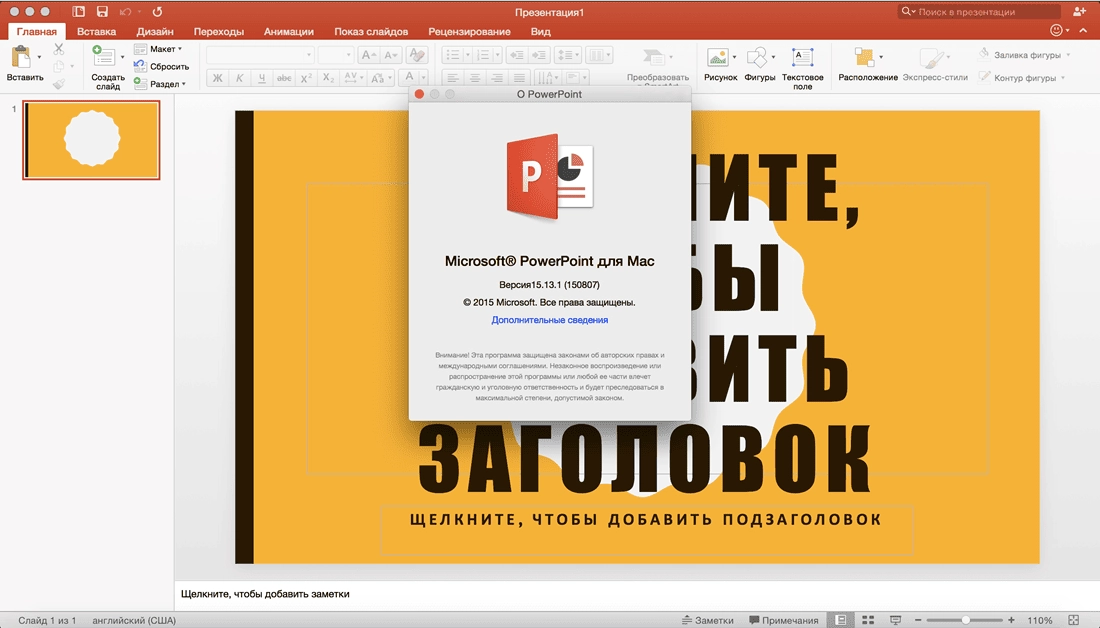This screenshot has height=628, width=1100.
Task: Click the Текстовое поле text box icon
Action: [802, 58]
